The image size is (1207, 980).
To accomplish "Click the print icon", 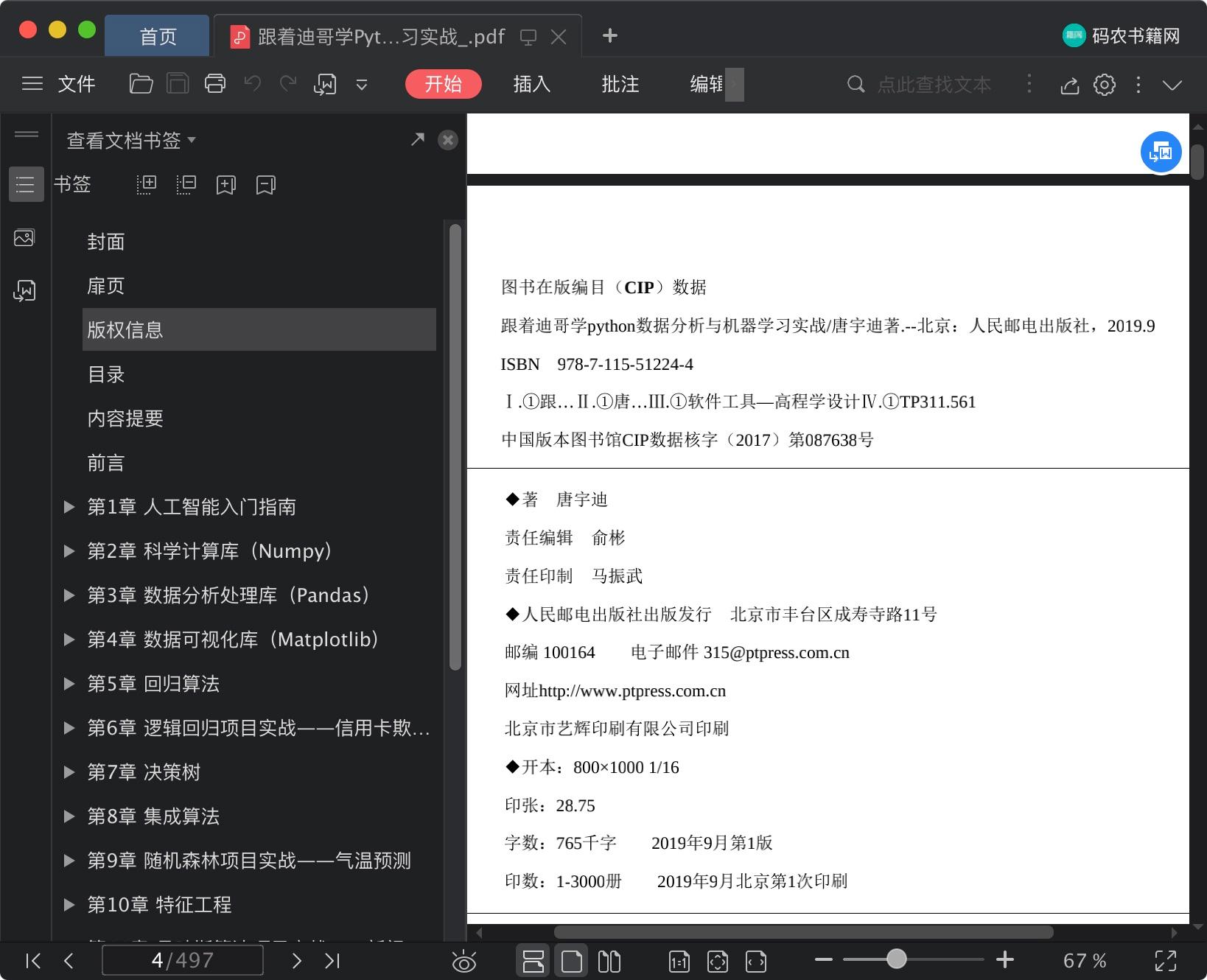I will pyautogui.click(x=215, y=84).
